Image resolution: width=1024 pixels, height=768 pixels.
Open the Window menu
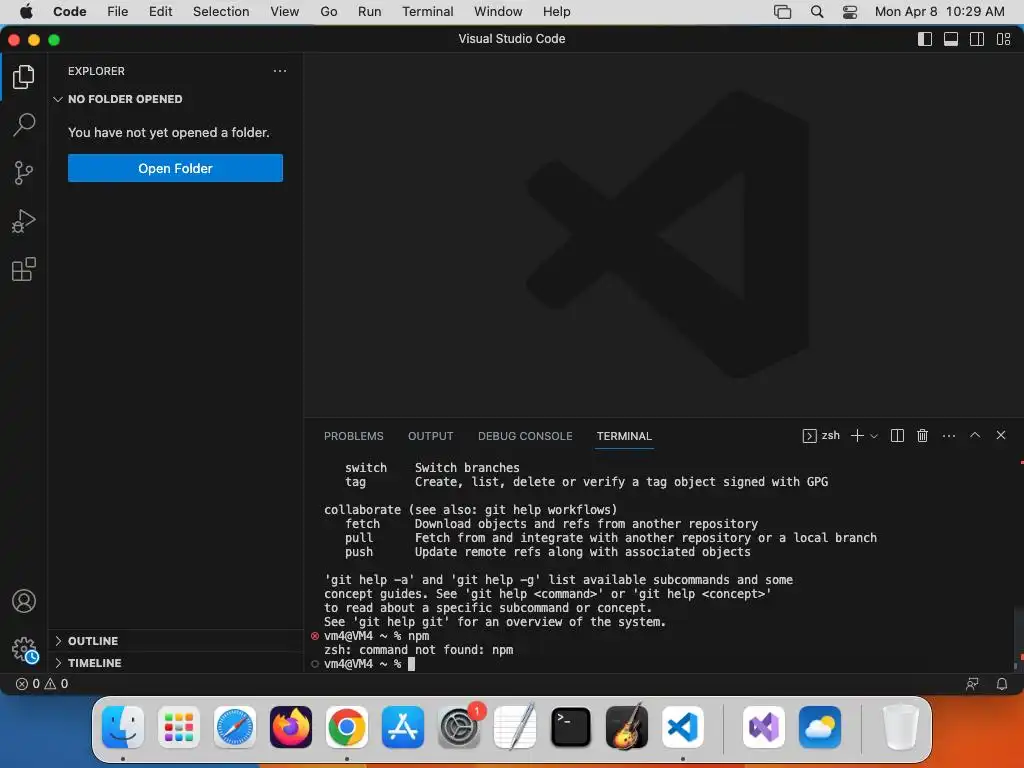coord(498,12)
